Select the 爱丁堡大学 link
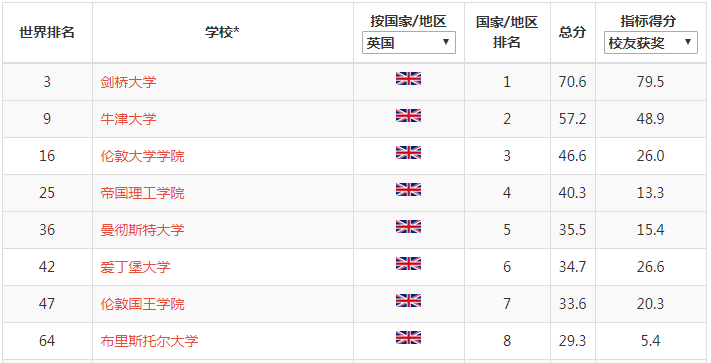The width and height of the screenshot is (711, 363). click(135, 267)
